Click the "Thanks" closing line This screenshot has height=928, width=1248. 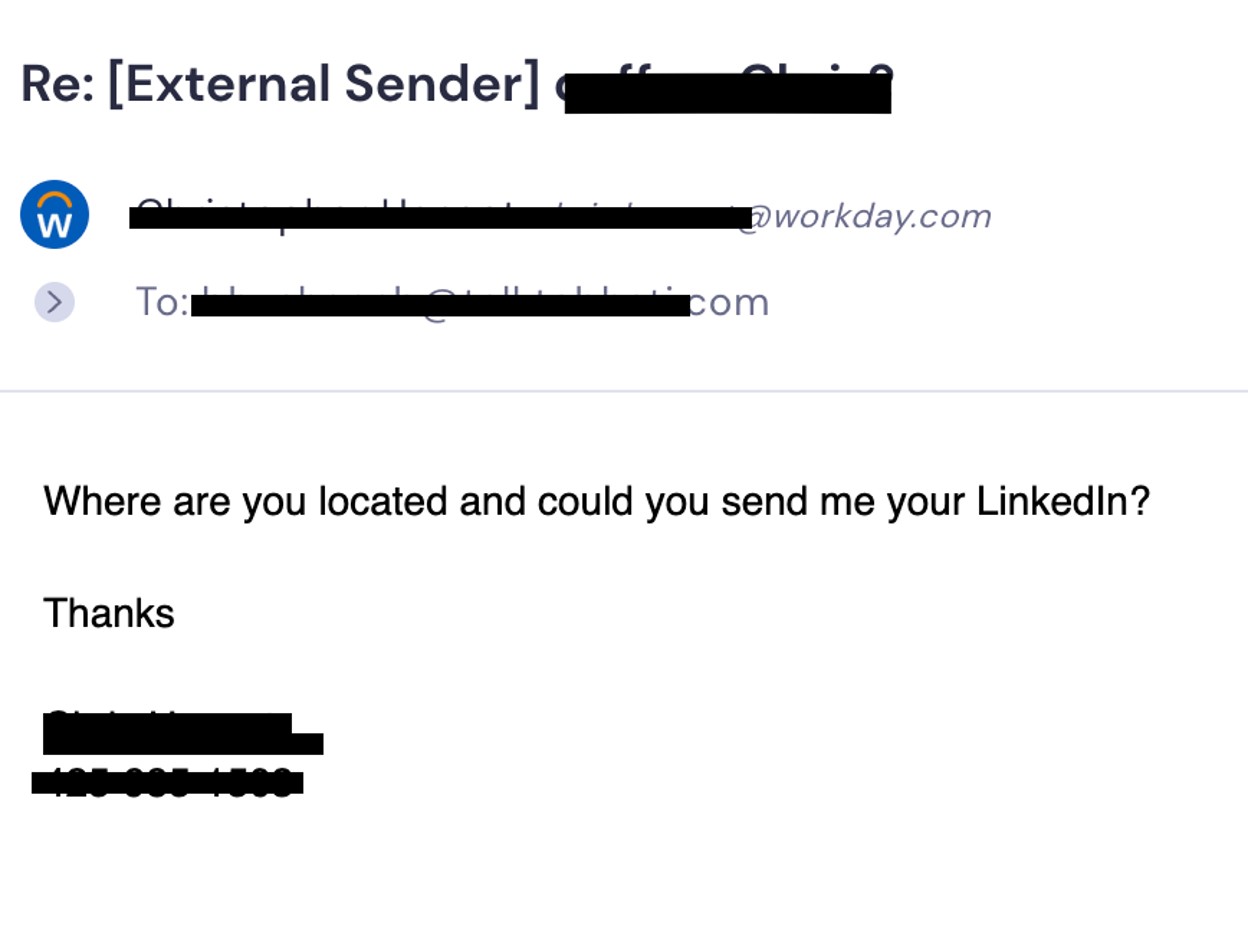click(109, 613)
